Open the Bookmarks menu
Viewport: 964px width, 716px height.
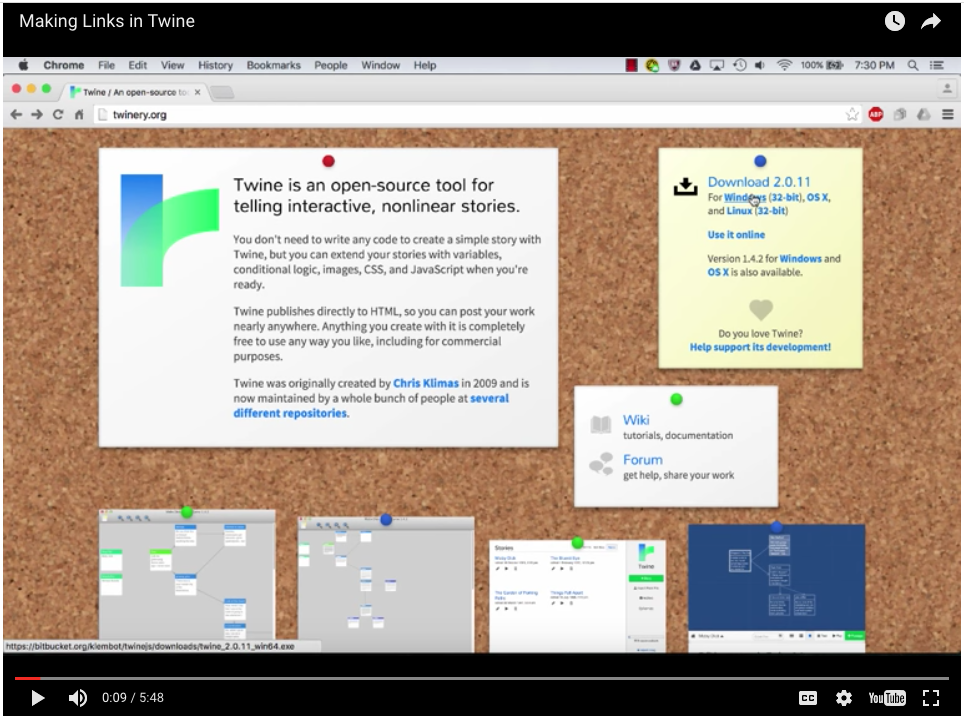click(273, 65)
